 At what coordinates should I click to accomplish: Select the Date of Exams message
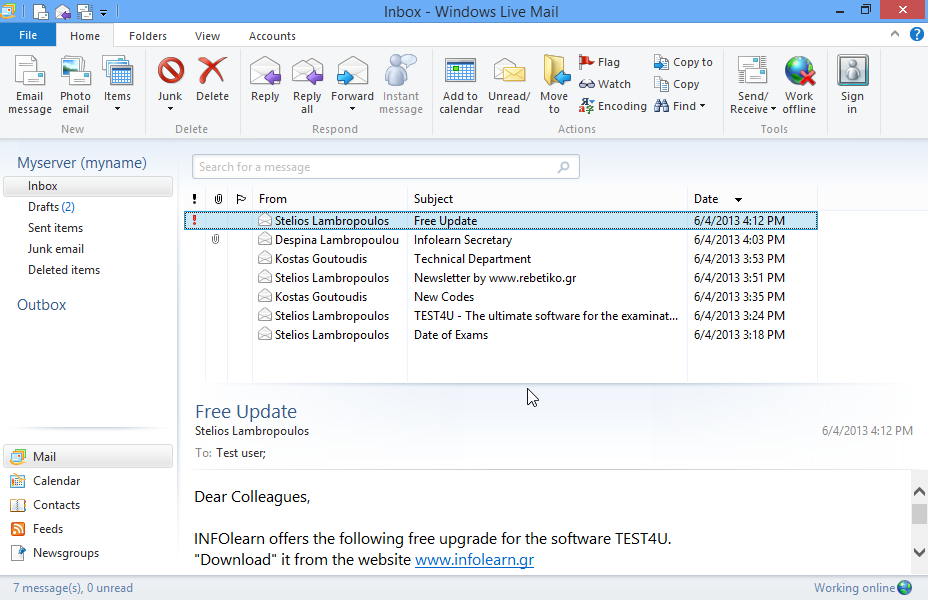tap(501, 334)
